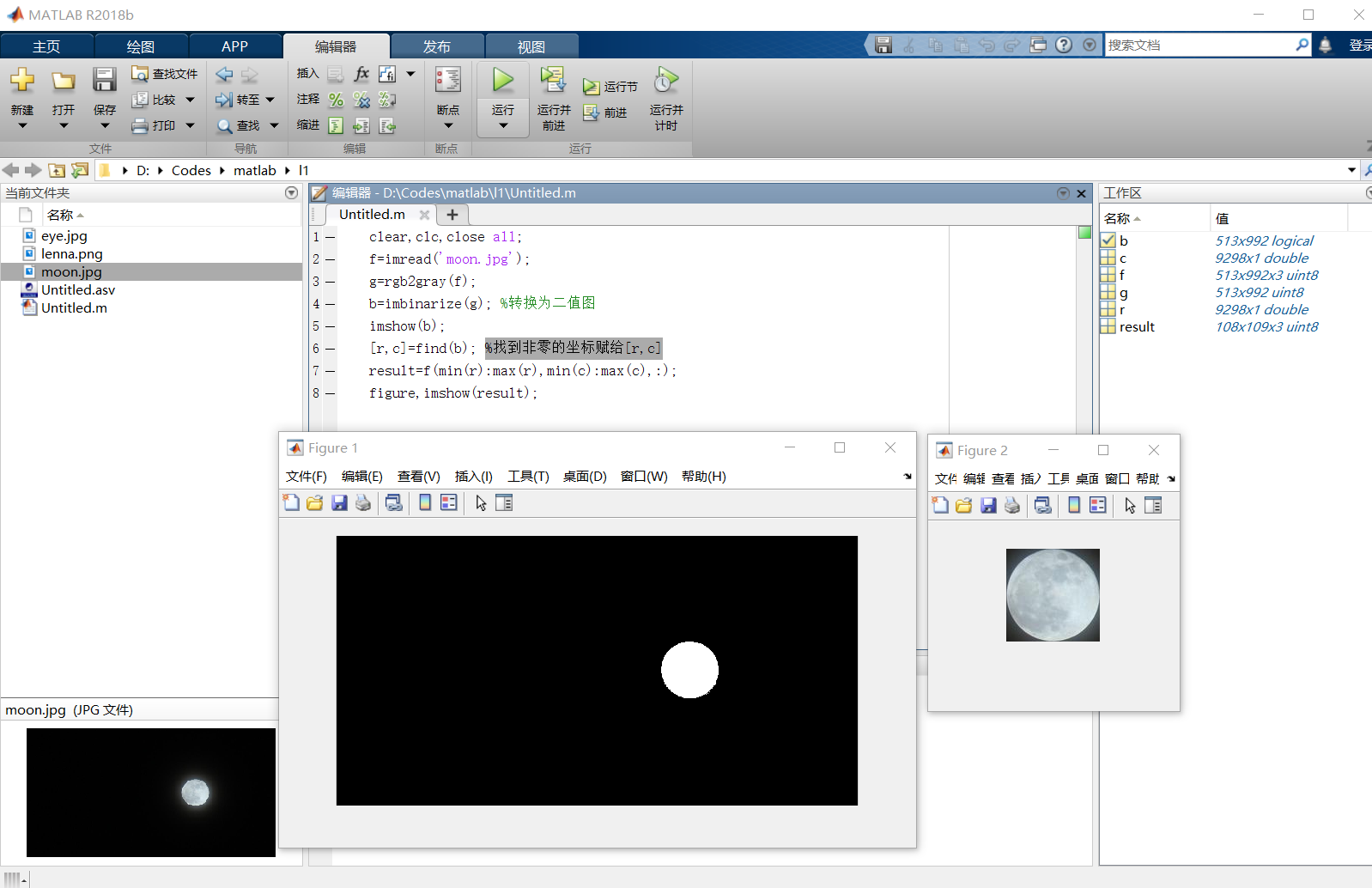Open 文件(F) menu in Figure 1

pos(307,477)
